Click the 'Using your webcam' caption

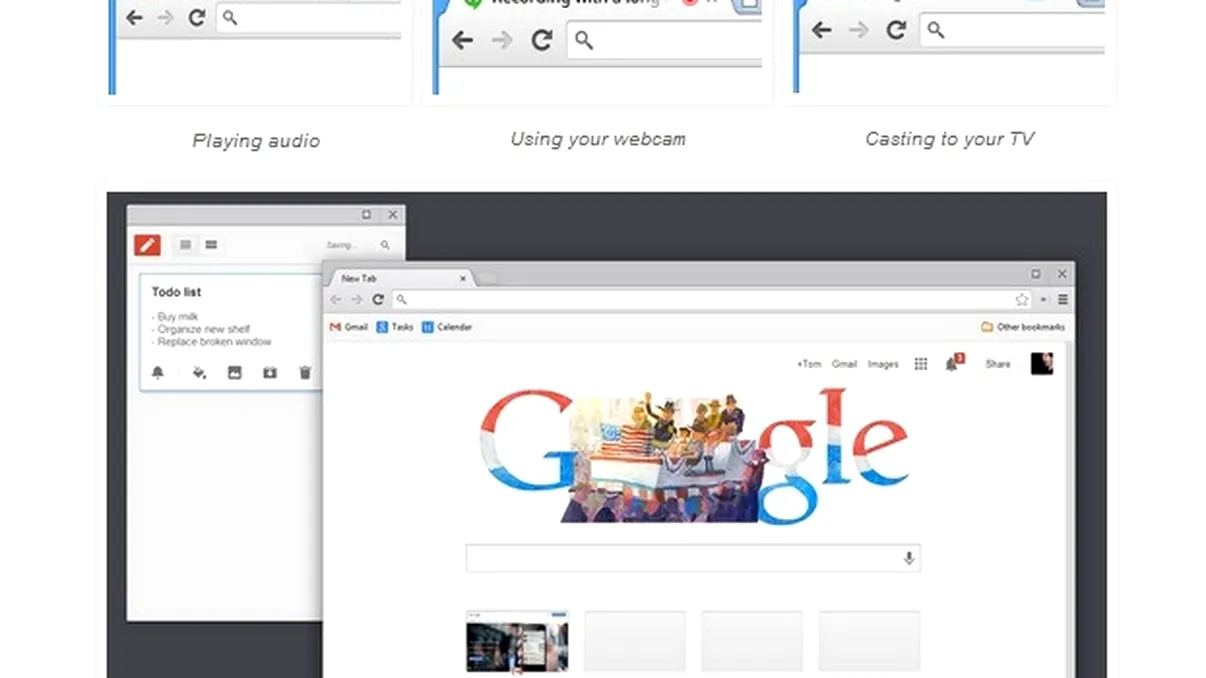tap(598, 139)
